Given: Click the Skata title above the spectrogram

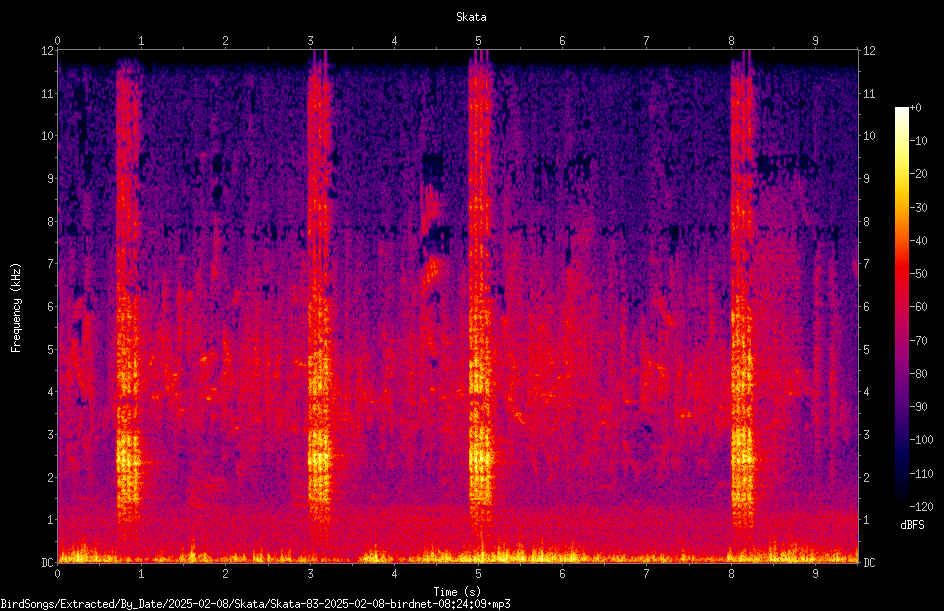Looking at the screenshot, I should tap(471, 17).
